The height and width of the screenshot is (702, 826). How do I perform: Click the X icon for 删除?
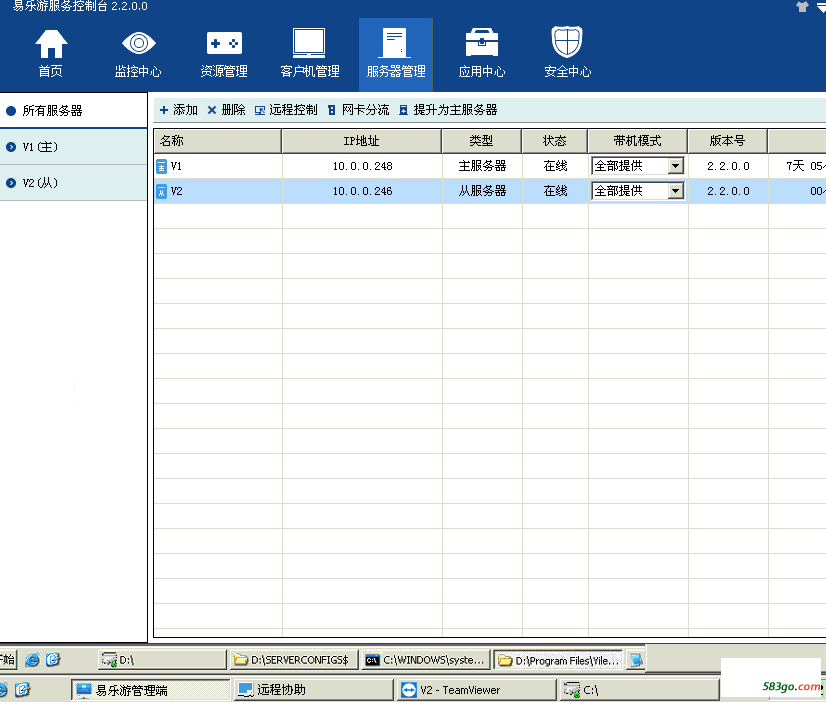[212, 110]
